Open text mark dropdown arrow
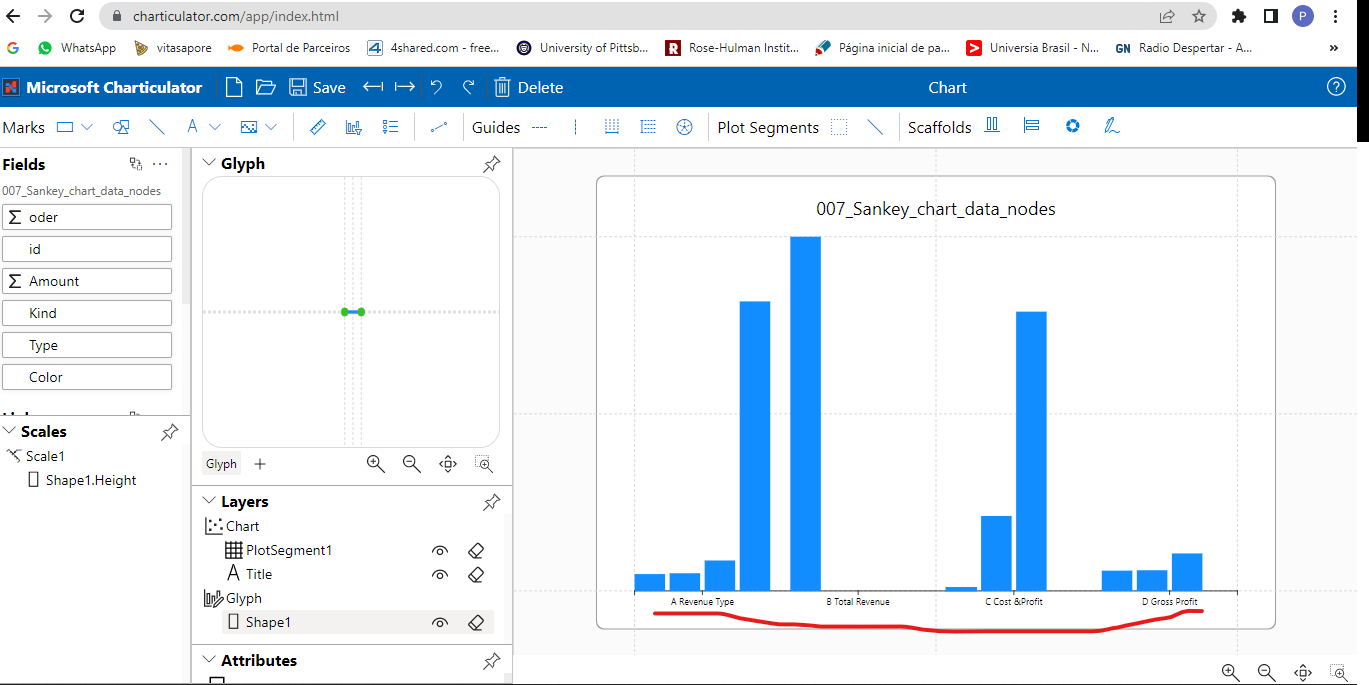The image size is (1369, 685). click(x=213, y=127)
